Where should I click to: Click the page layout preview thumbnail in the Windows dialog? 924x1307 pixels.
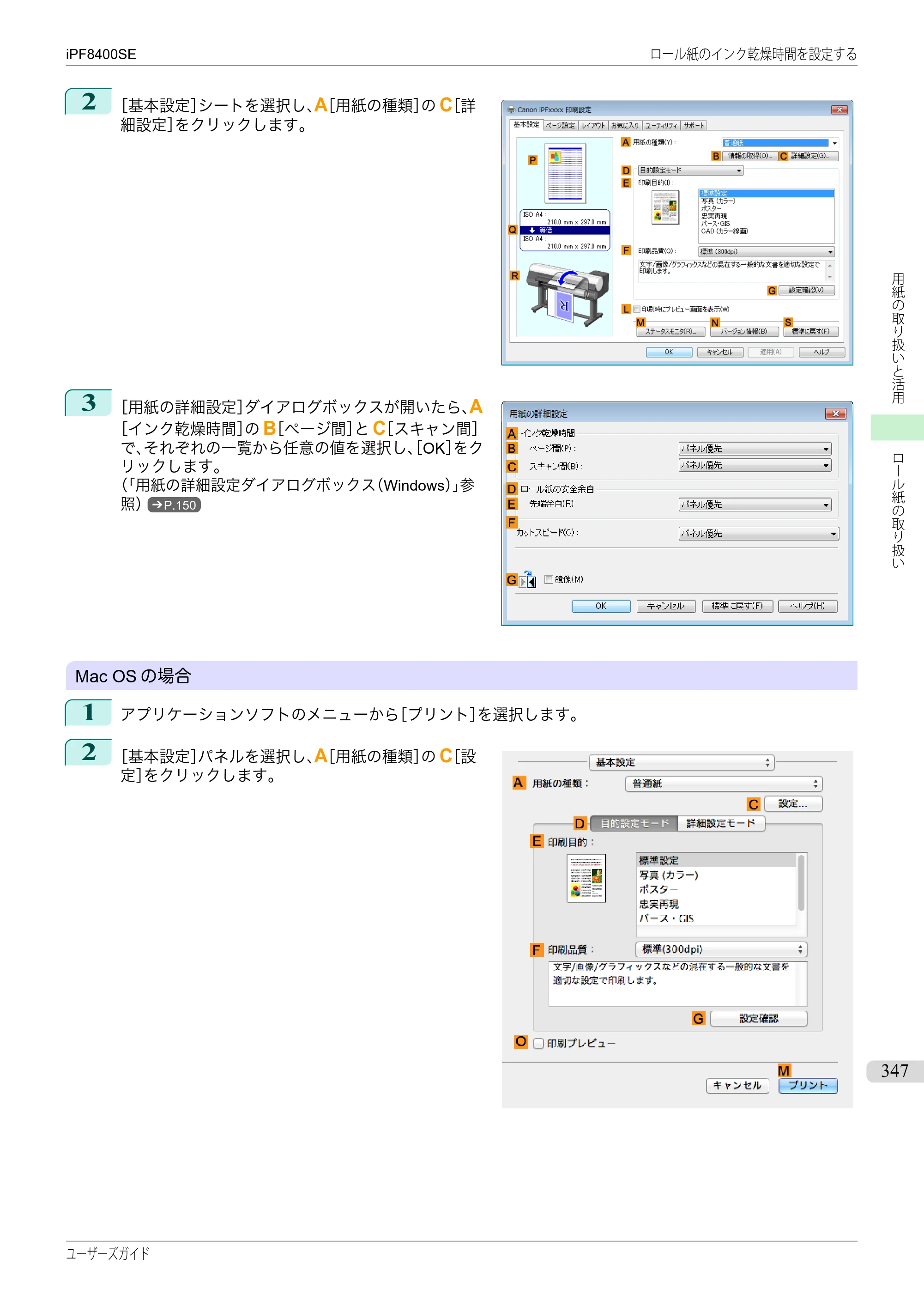[x=565, y=173]
